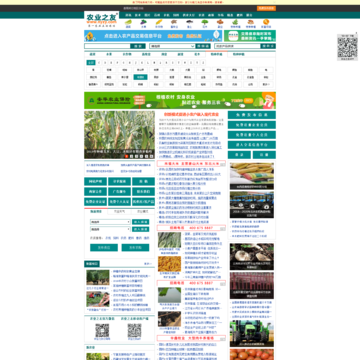Show the next slide in the corn carousel
The image size is (360, 360).
point(151,135)
